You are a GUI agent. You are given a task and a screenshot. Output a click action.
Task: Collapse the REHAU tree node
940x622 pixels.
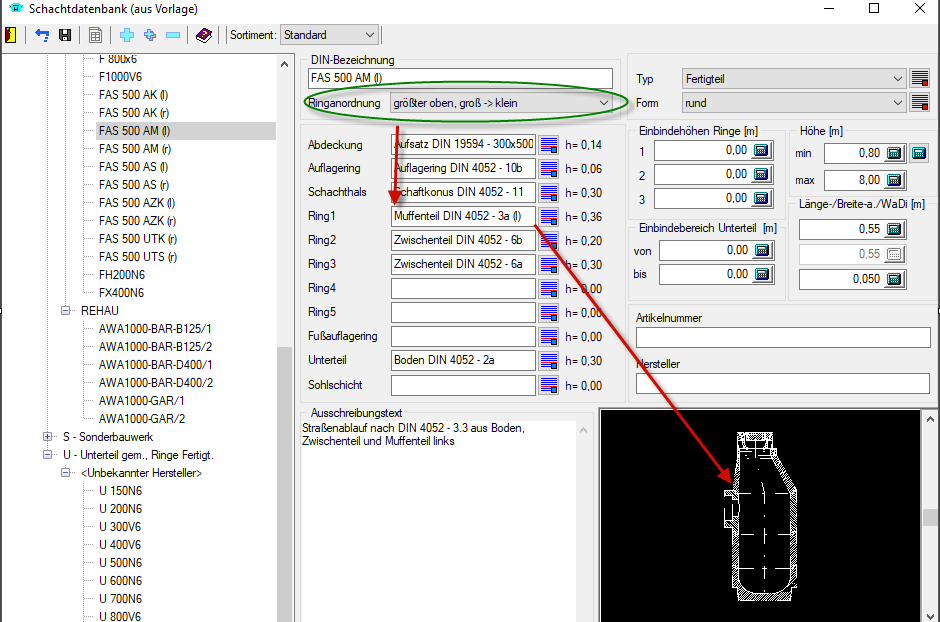click(67, 311)
